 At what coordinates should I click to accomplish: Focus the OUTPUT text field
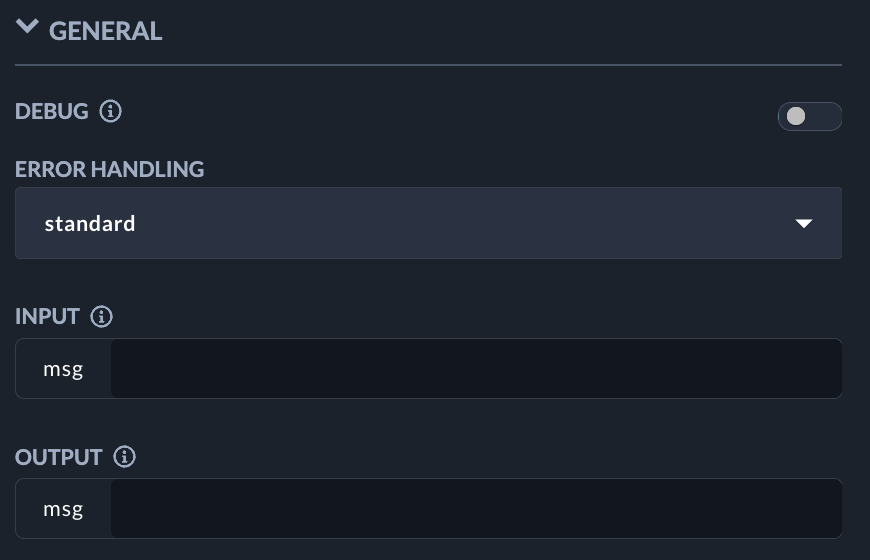(475, 509)
